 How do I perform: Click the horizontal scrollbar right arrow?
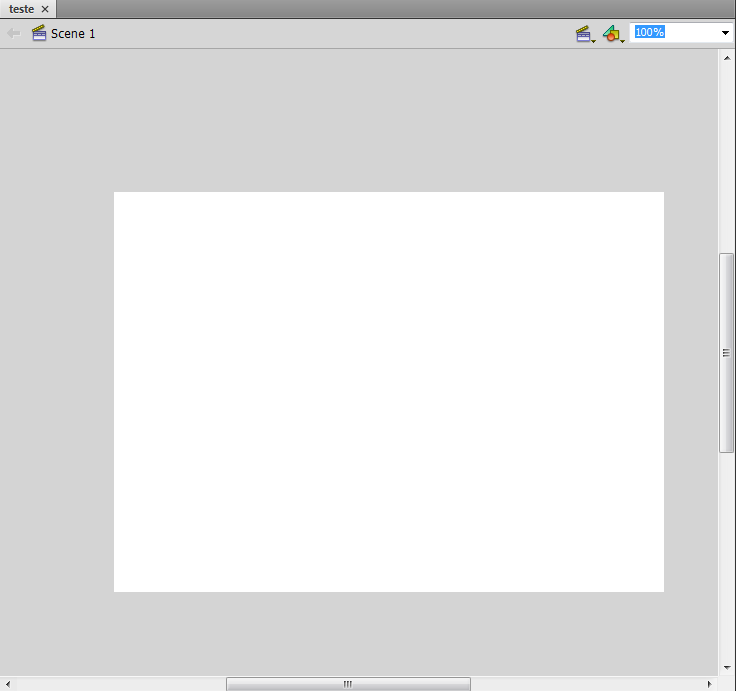pos(710,684)
